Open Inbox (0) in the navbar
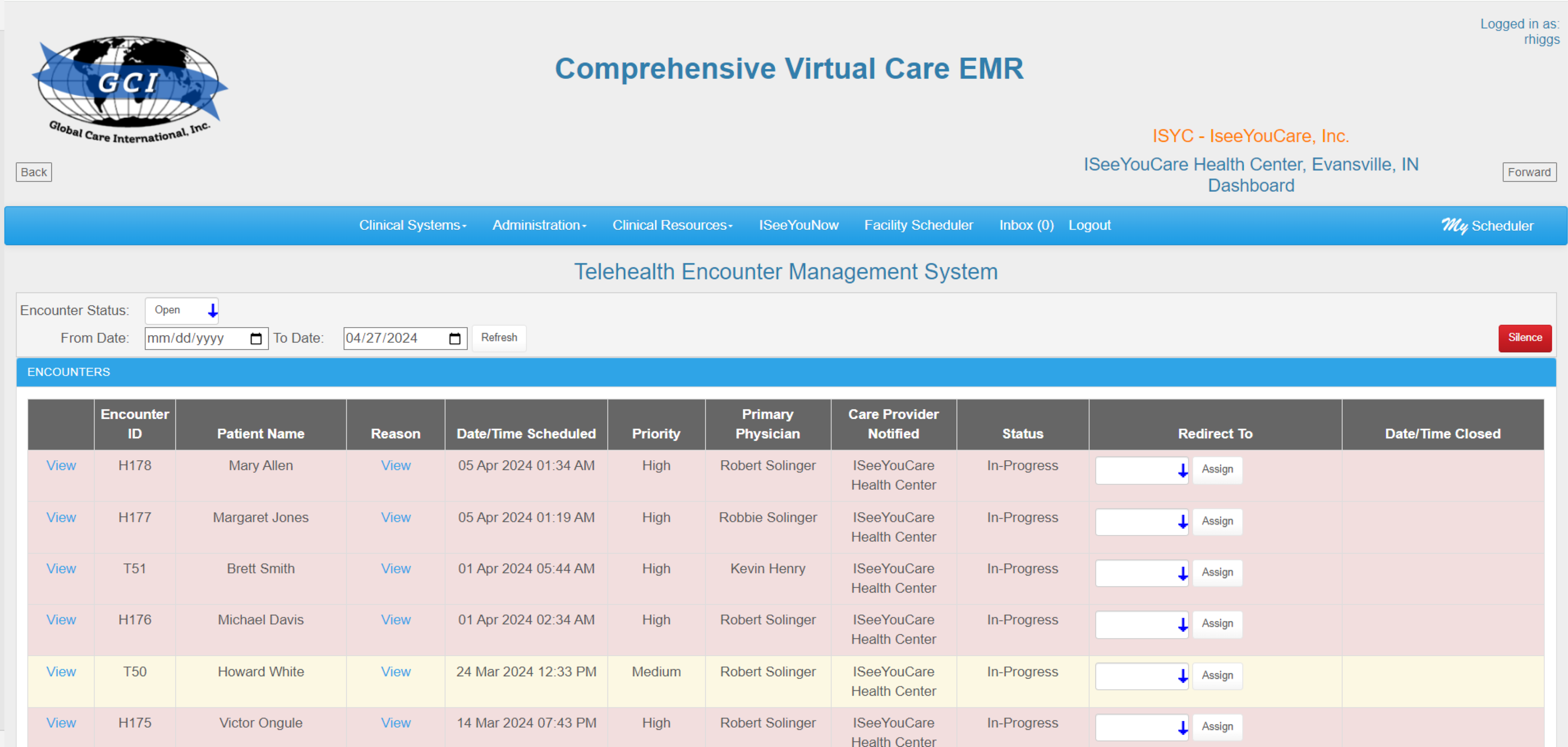 pos(1026,225)
